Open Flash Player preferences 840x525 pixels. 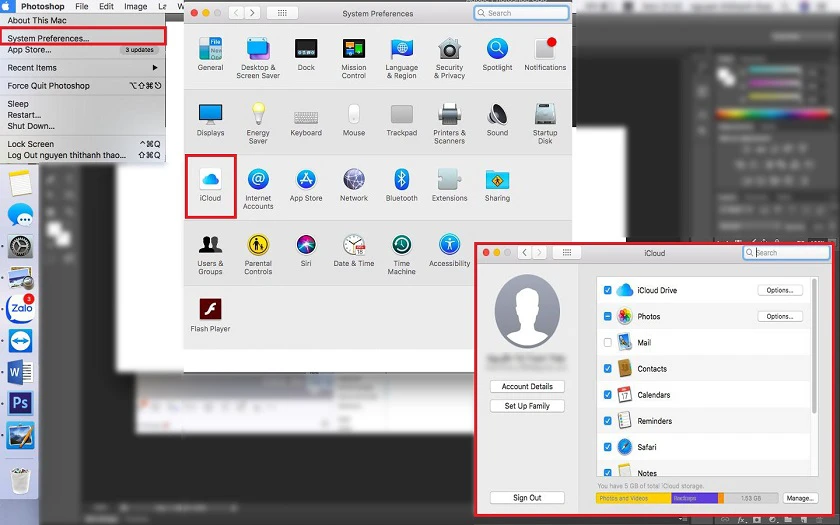[210, 316]
